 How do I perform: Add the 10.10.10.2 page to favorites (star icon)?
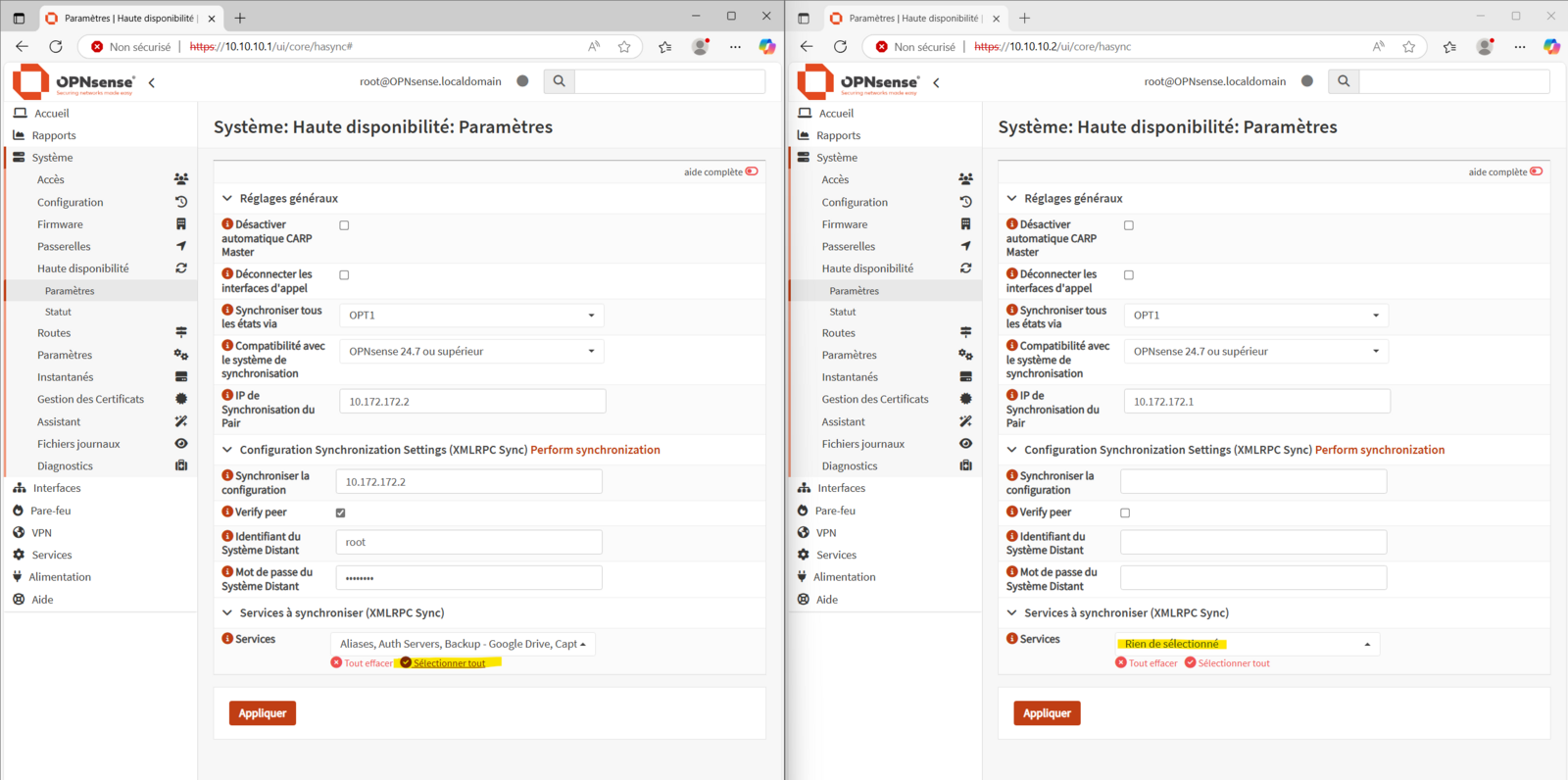click(1408, 46)
